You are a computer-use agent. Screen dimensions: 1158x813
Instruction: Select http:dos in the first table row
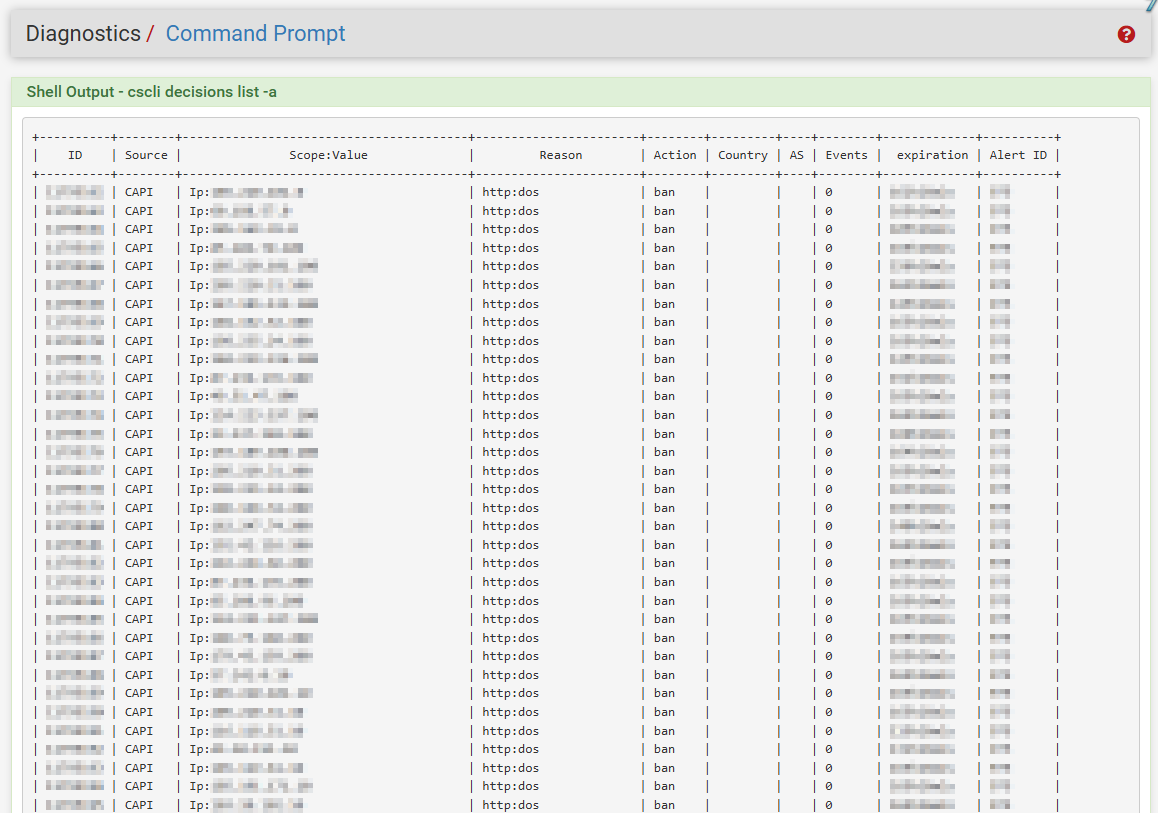pyautogui.click(x=510, y=192)
